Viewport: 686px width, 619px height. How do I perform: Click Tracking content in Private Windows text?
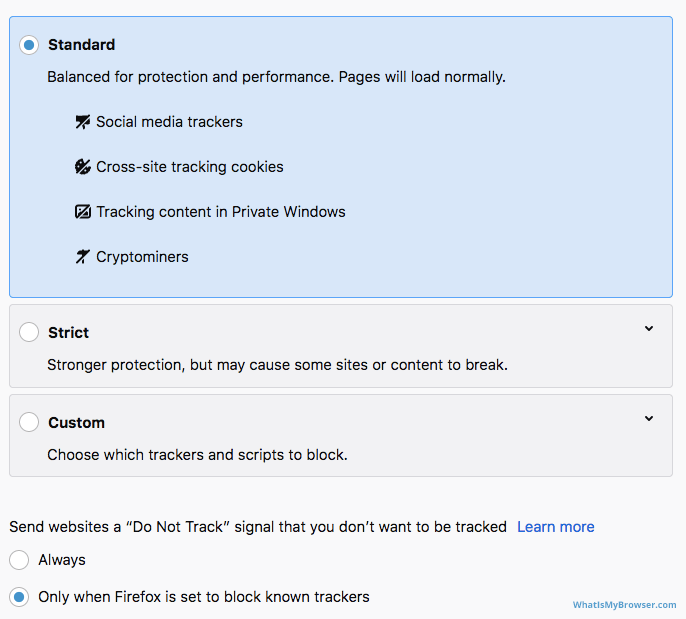point(221,212)
